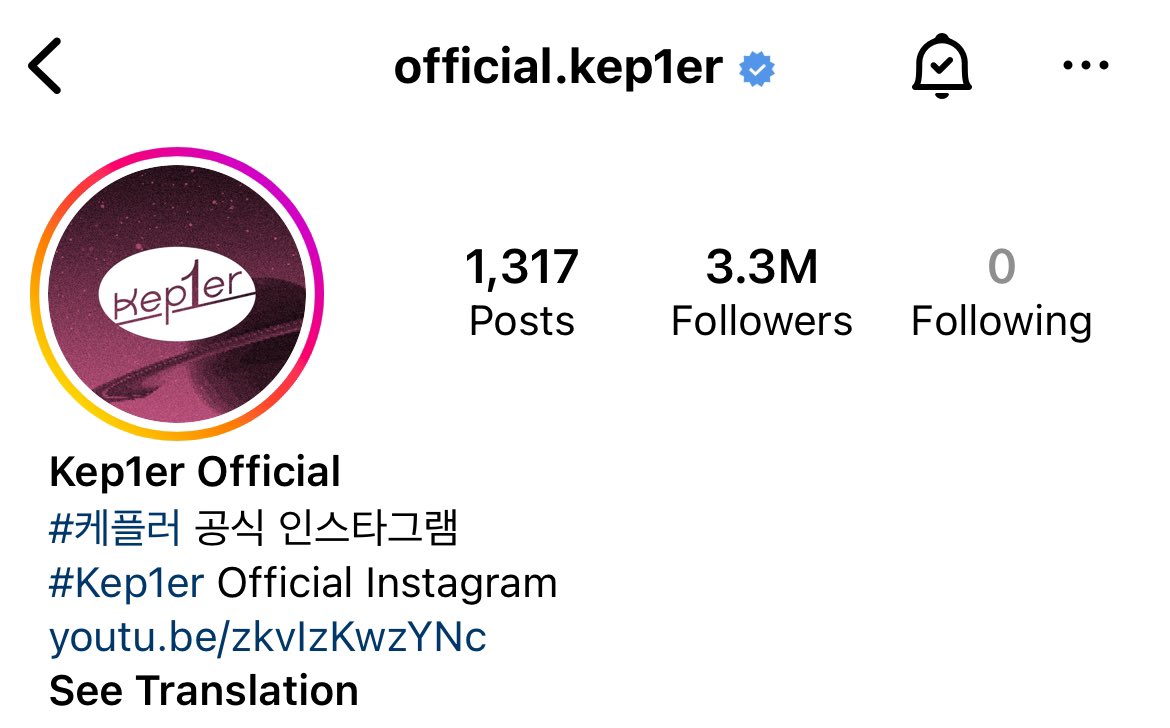Image resolution: width=1170 pixels, height=728 pixels.
Task: Tap the Korean bio text 공식 인스타그램
Action: [326, 528]
